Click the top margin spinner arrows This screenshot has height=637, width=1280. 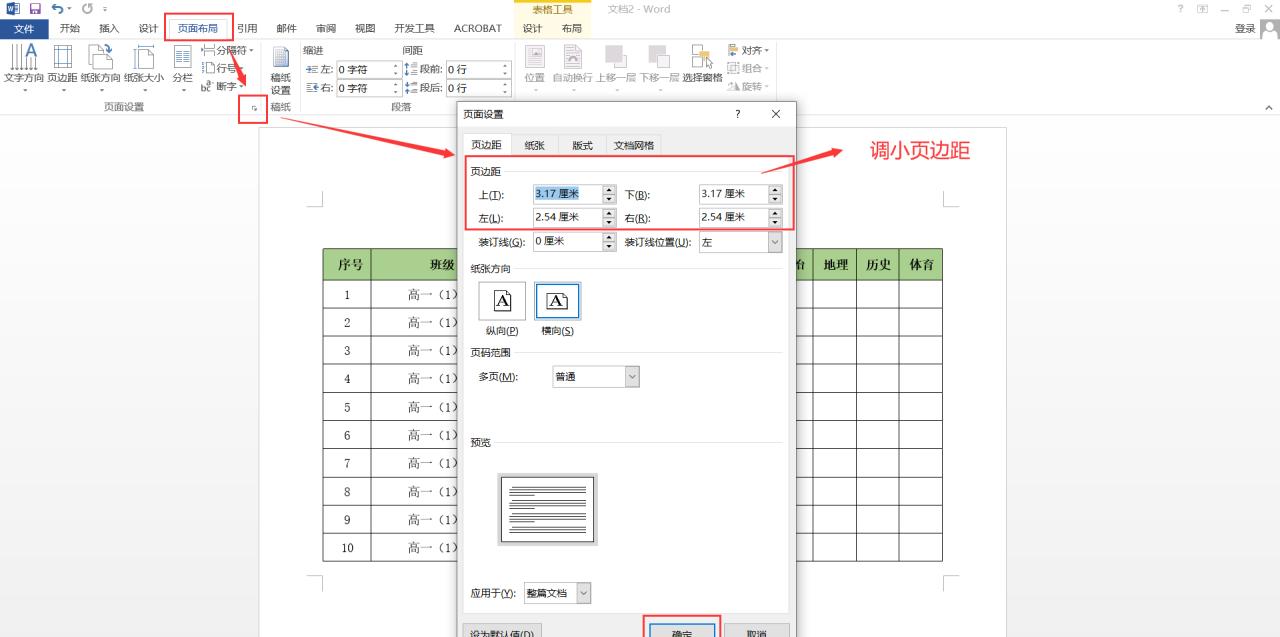tap(609, 194)
